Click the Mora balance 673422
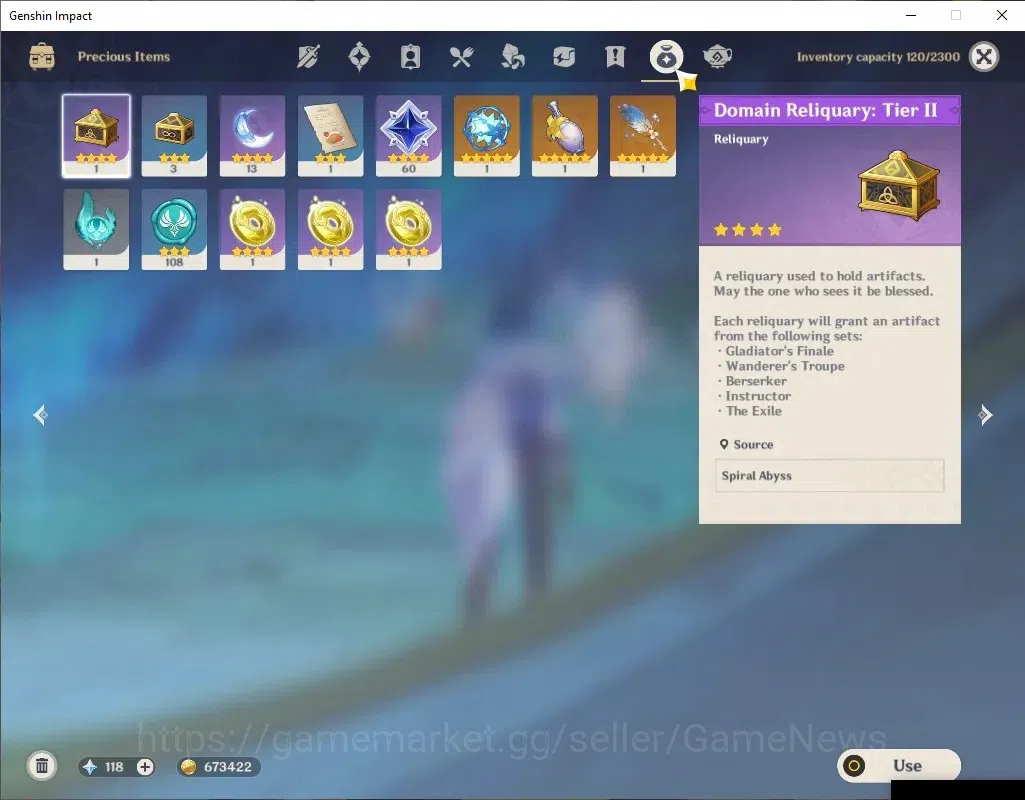Screen dimensions: 1025x800 [227, 767]
